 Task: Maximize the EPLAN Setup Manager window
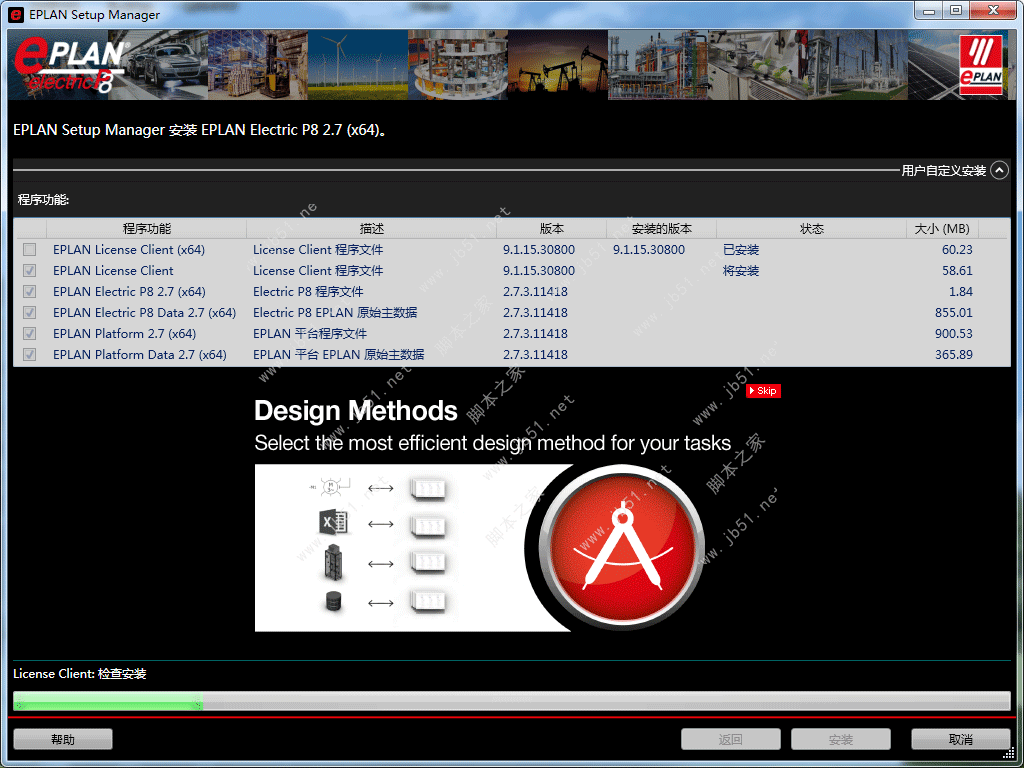point(956,11)
